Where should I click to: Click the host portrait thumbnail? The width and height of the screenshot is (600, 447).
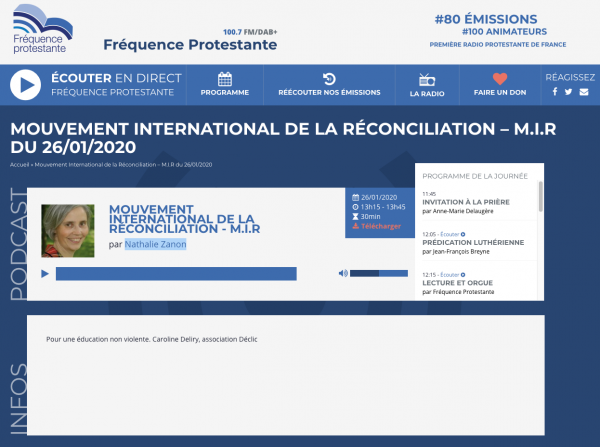pyautogui.click(x=68, y=231)
